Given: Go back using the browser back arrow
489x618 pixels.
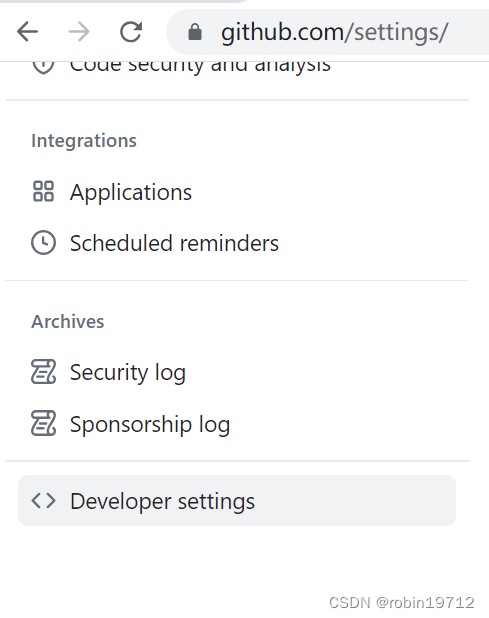Looking at the screenshot, I should point(27,32).
